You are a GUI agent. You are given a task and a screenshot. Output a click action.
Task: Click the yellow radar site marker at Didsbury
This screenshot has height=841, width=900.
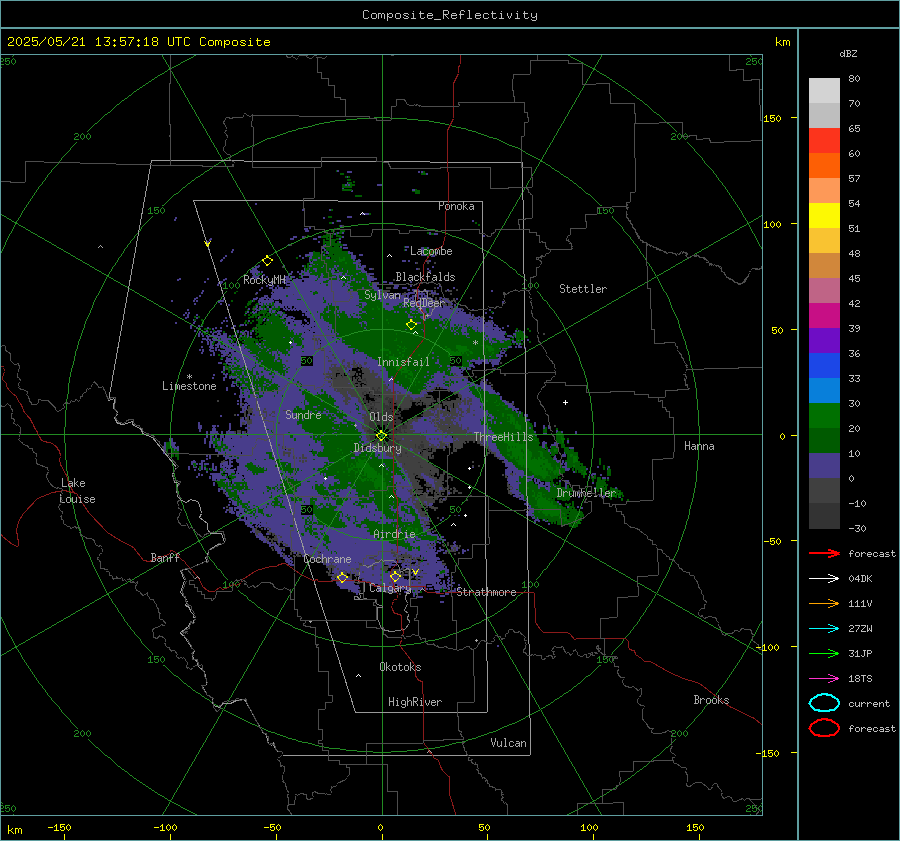(381, 436)
